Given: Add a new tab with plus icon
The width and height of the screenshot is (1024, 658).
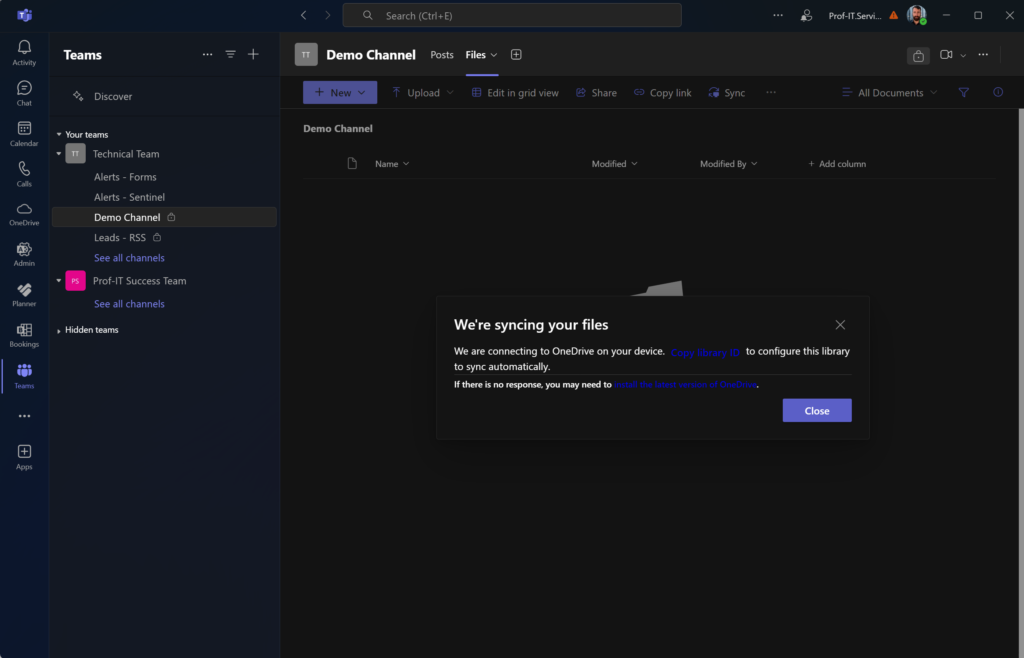Looking at the screenshot, I should click(x=516, y=55).
